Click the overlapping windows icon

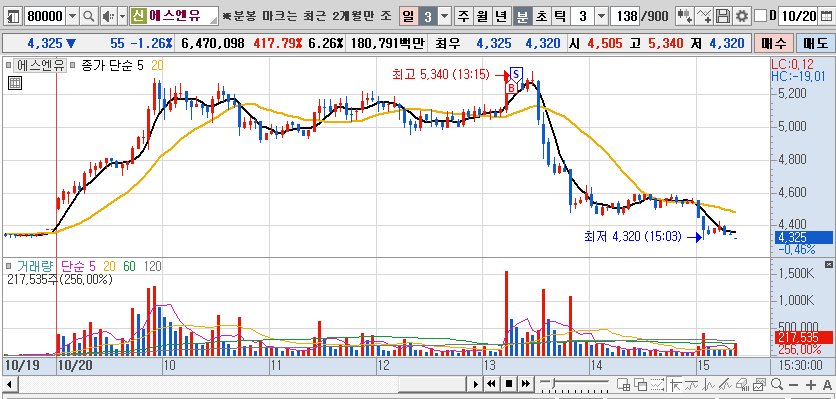pyautogui.click(x=640, y=384)
